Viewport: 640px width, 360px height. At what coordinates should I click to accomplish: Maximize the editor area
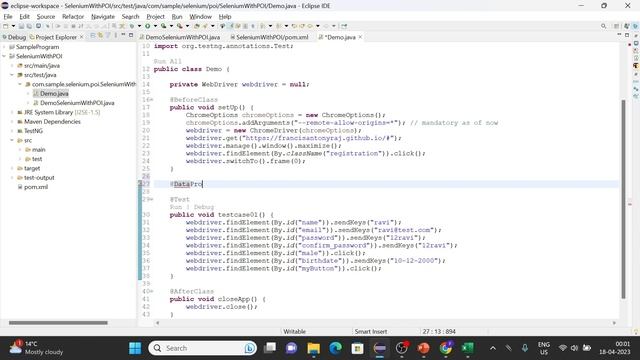point(627,36)
